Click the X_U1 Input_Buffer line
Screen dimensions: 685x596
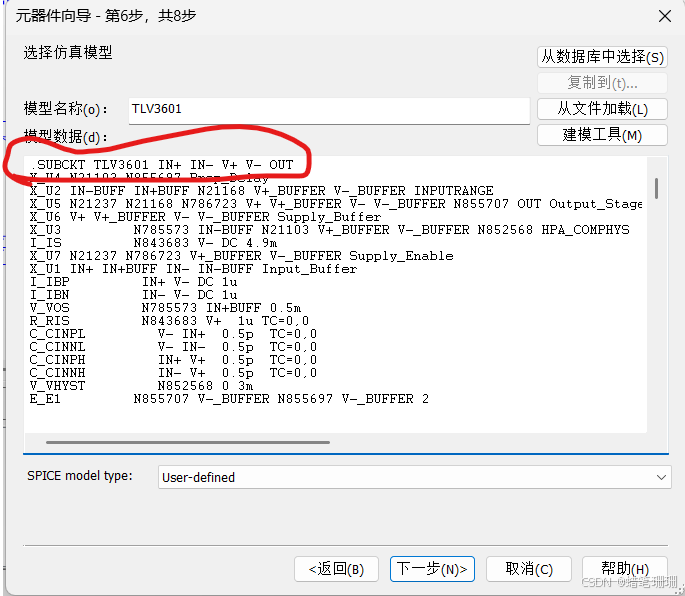point(194,269)
